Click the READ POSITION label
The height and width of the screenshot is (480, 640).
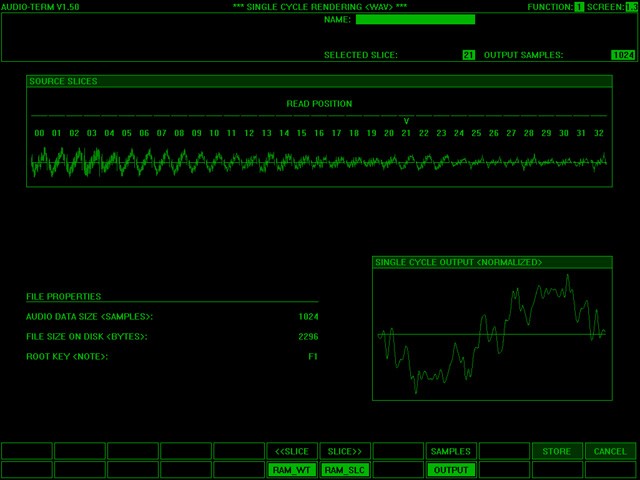[319, 104]
